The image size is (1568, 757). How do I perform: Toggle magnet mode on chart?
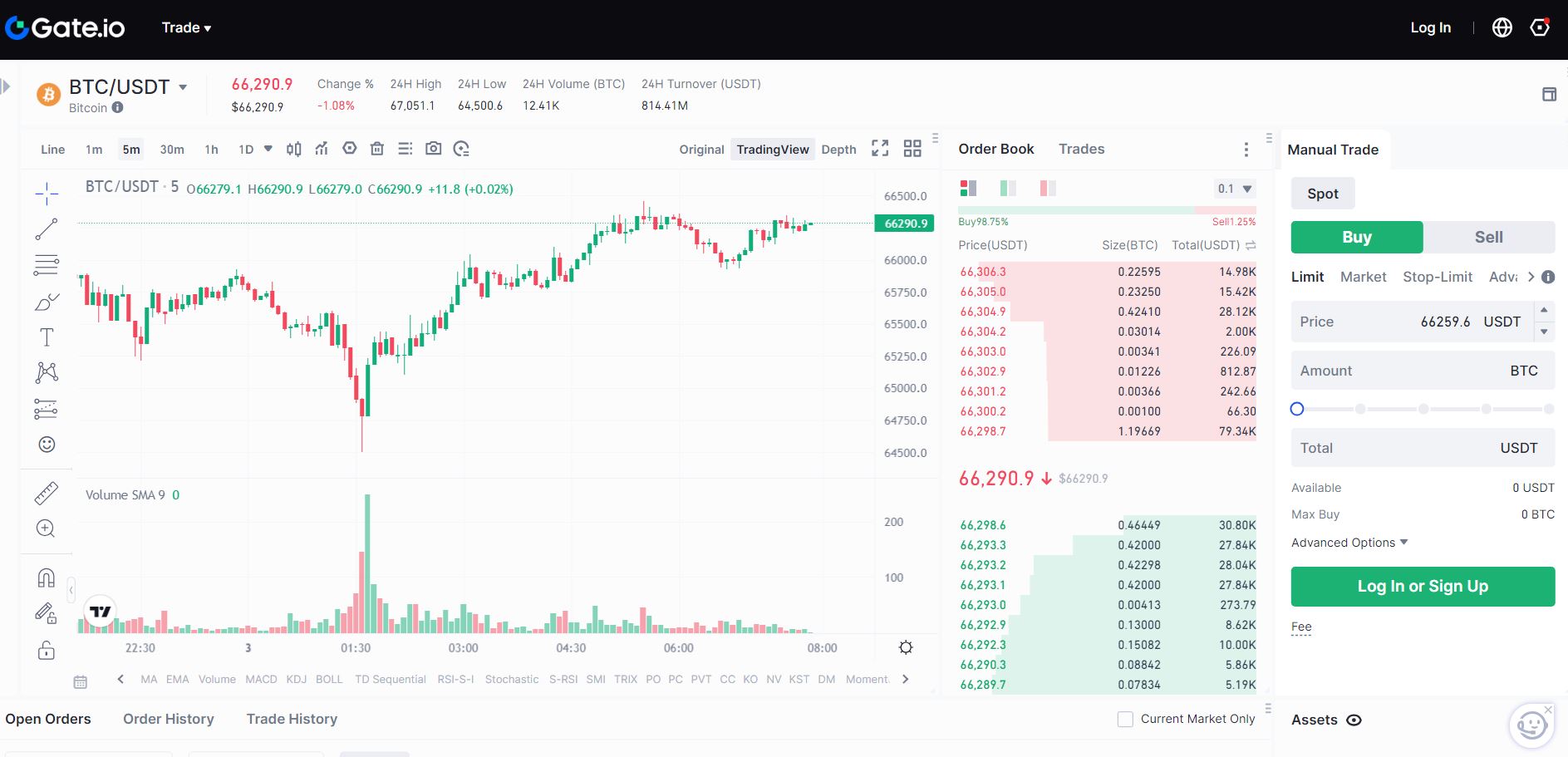[47, 578]
